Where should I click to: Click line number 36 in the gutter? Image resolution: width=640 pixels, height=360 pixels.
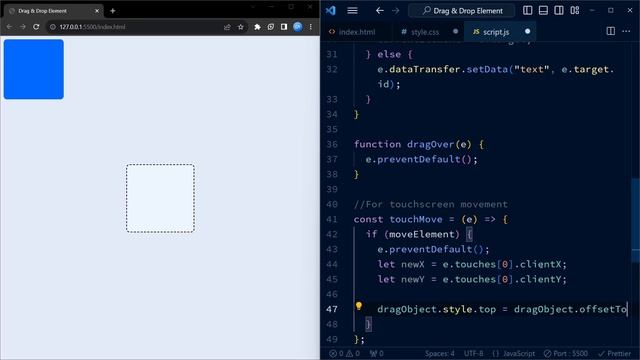332,144
